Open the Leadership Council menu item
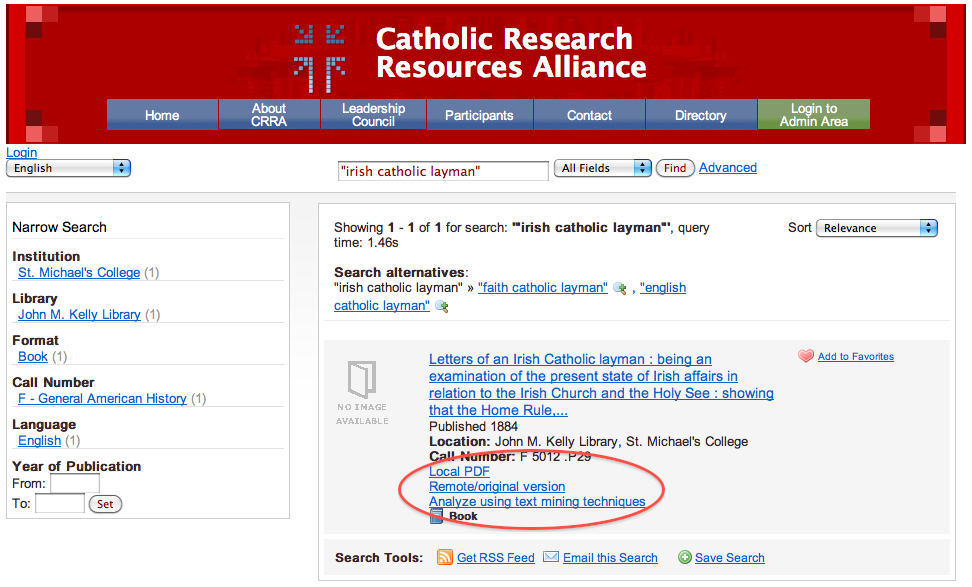Image resolution: width=972 pixels, height=587 pixels. [x=373, y=115]
